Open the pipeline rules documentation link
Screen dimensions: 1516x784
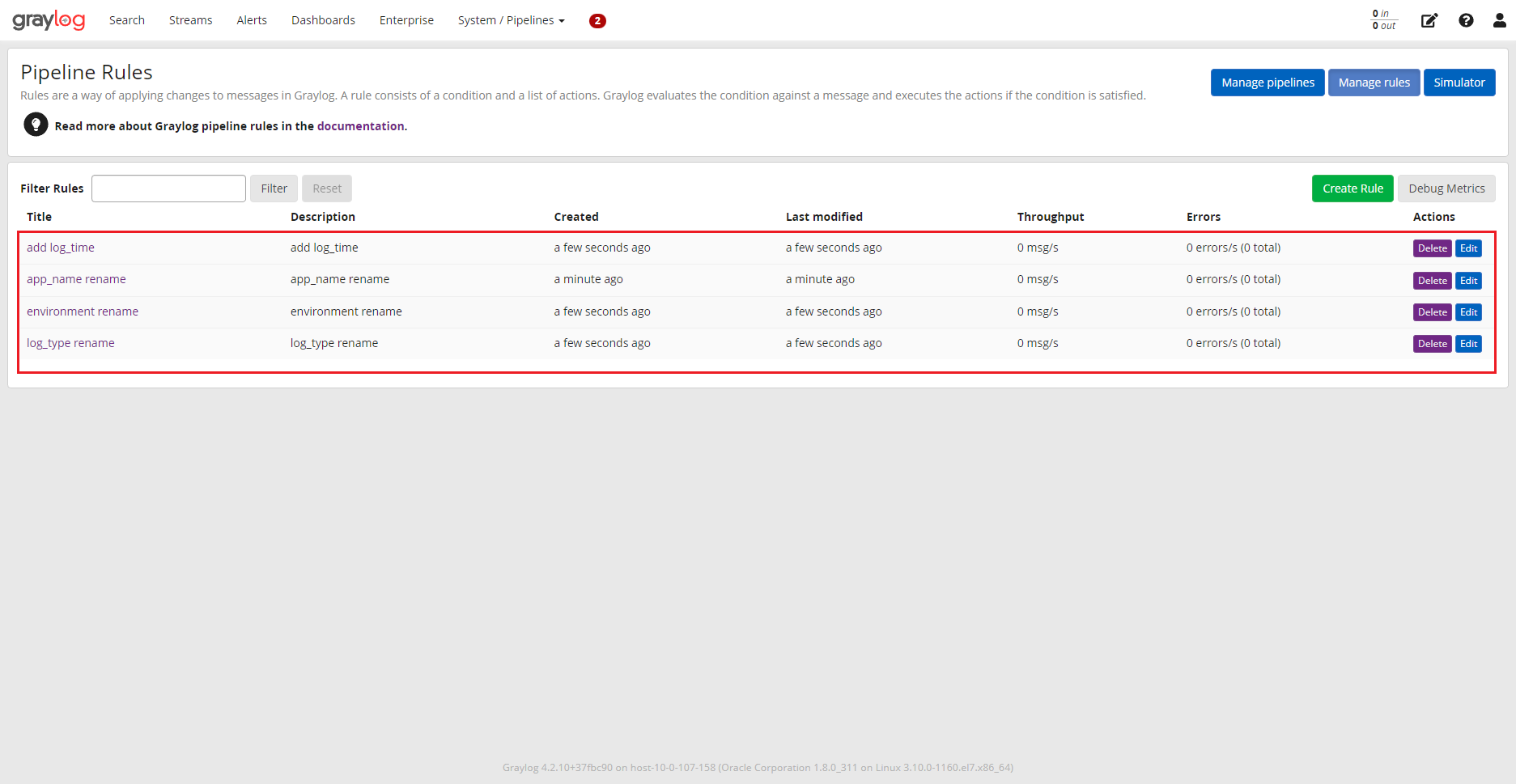pyautogui.click(x=361, y=125)
